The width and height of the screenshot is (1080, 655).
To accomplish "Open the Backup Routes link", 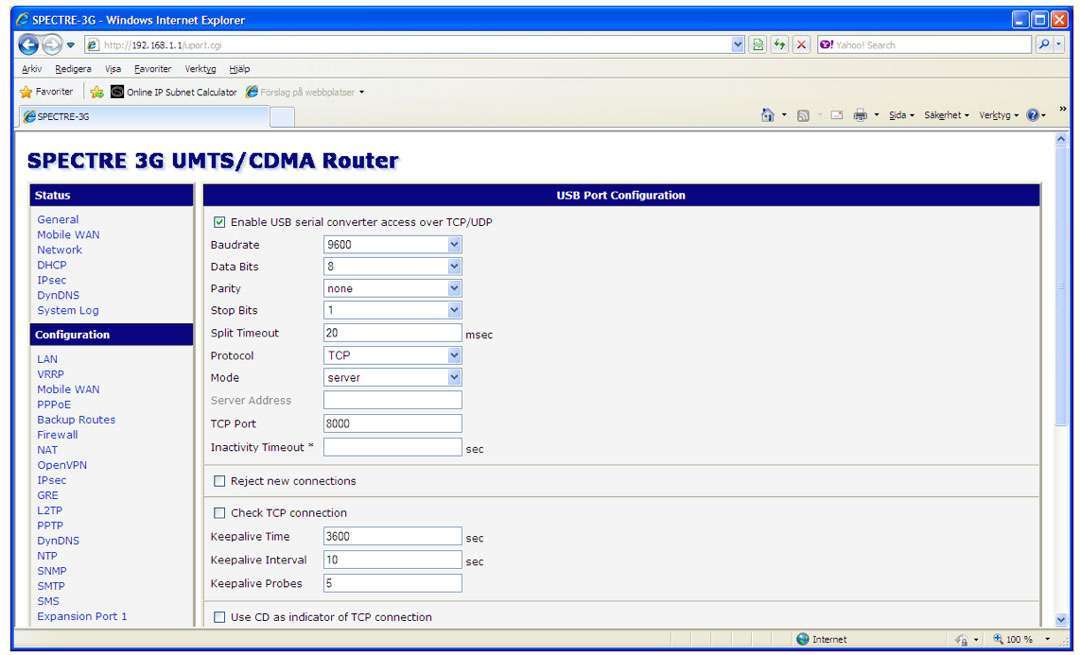I will click(x=76, y=419).
